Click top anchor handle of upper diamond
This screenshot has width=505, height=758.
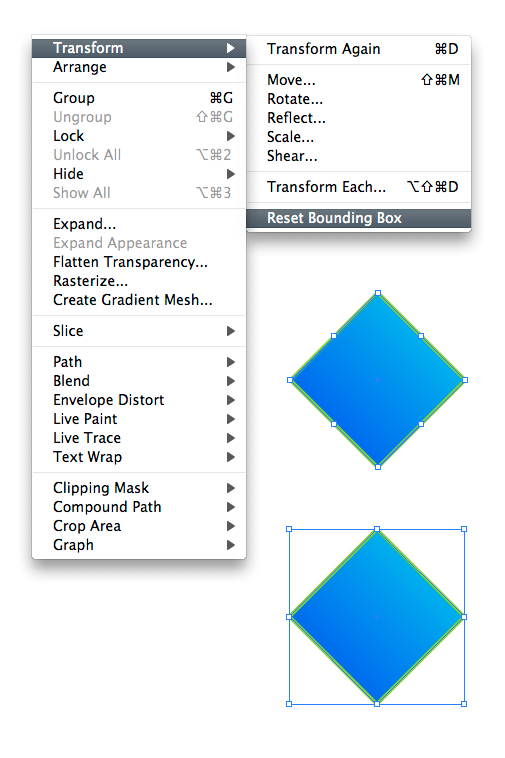pyautogui.click(x=378, y=293)
